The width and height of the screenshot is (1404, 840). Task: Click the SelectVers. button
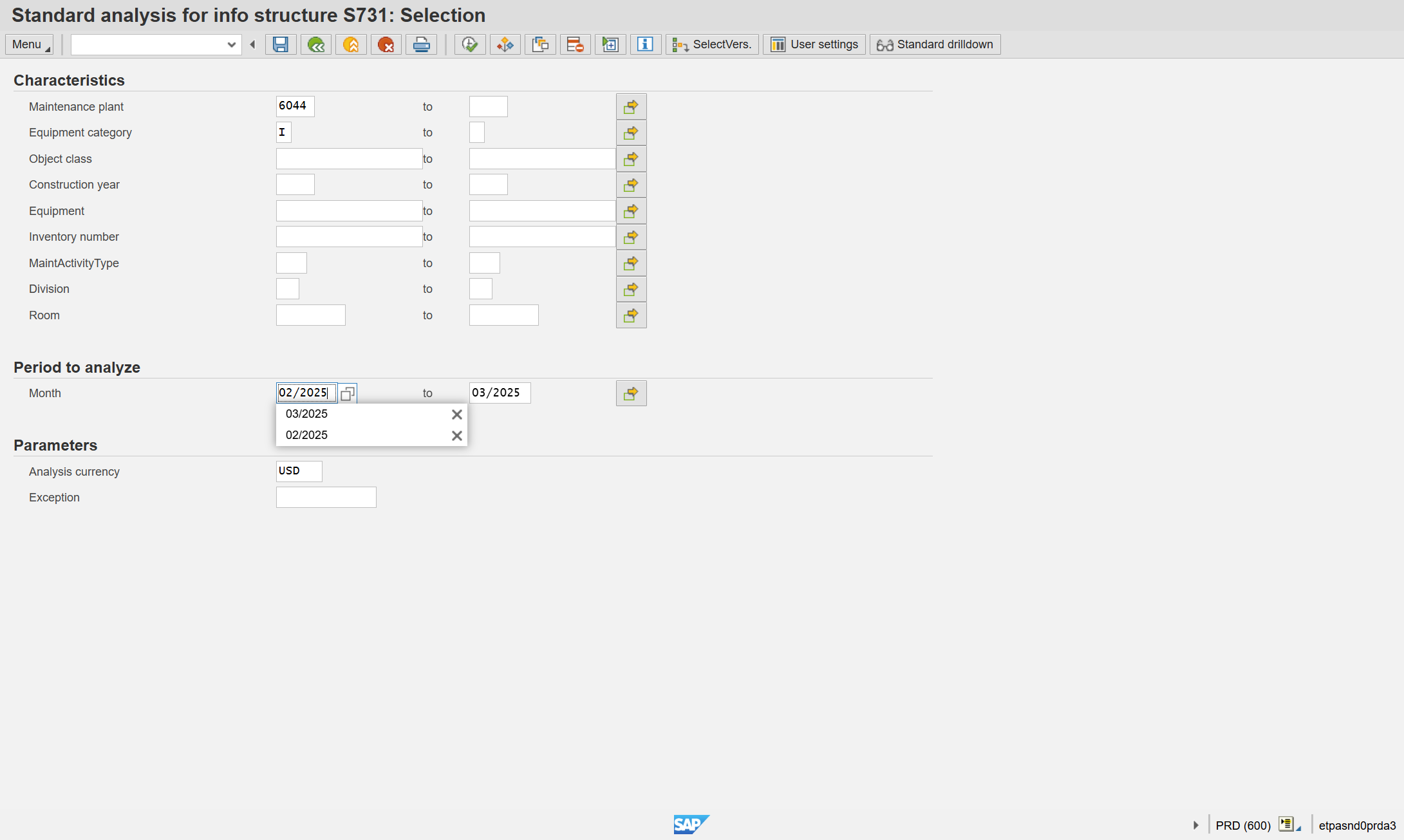(x=712, y=44)
